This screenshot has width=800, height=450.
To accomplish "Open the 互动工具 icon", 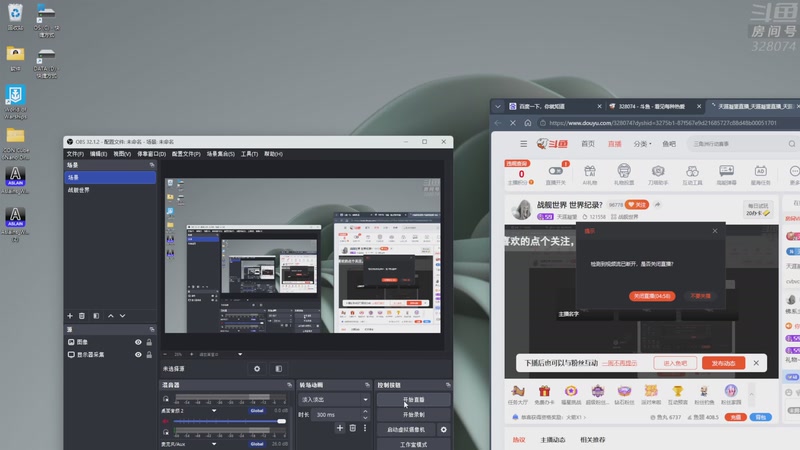I will (692, 174).
